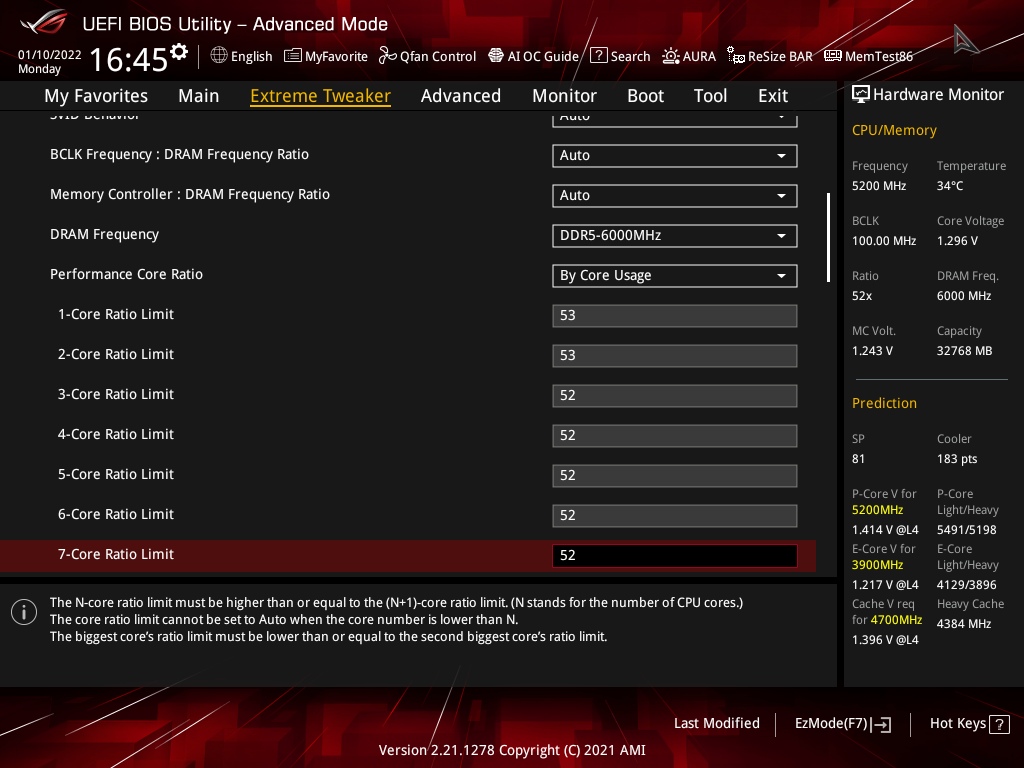Click the Prediction heading
The image size is (1024, 768).
coord(884,403)
